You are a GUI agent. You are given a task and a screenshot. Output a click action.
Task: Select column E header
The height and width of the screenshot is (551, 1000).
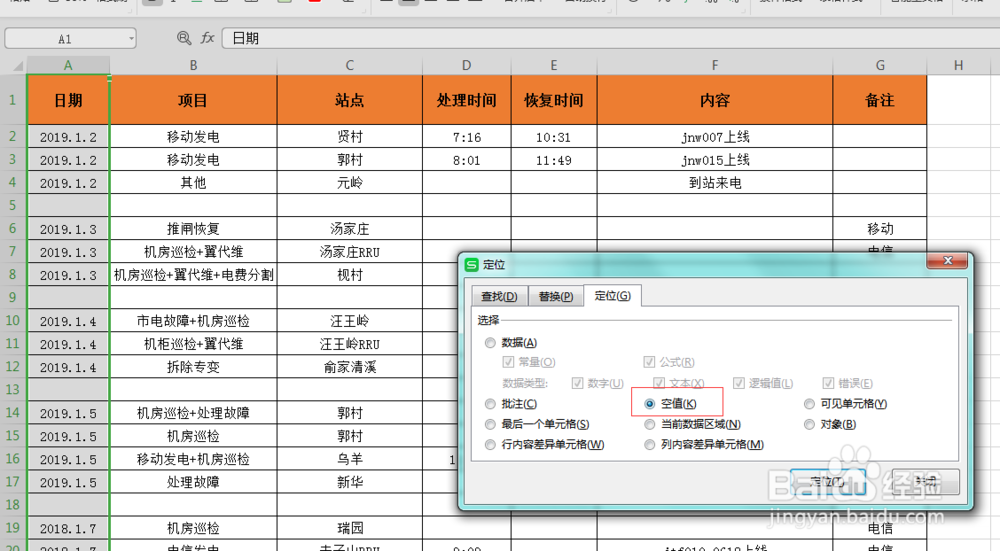(x=554, y=65)
